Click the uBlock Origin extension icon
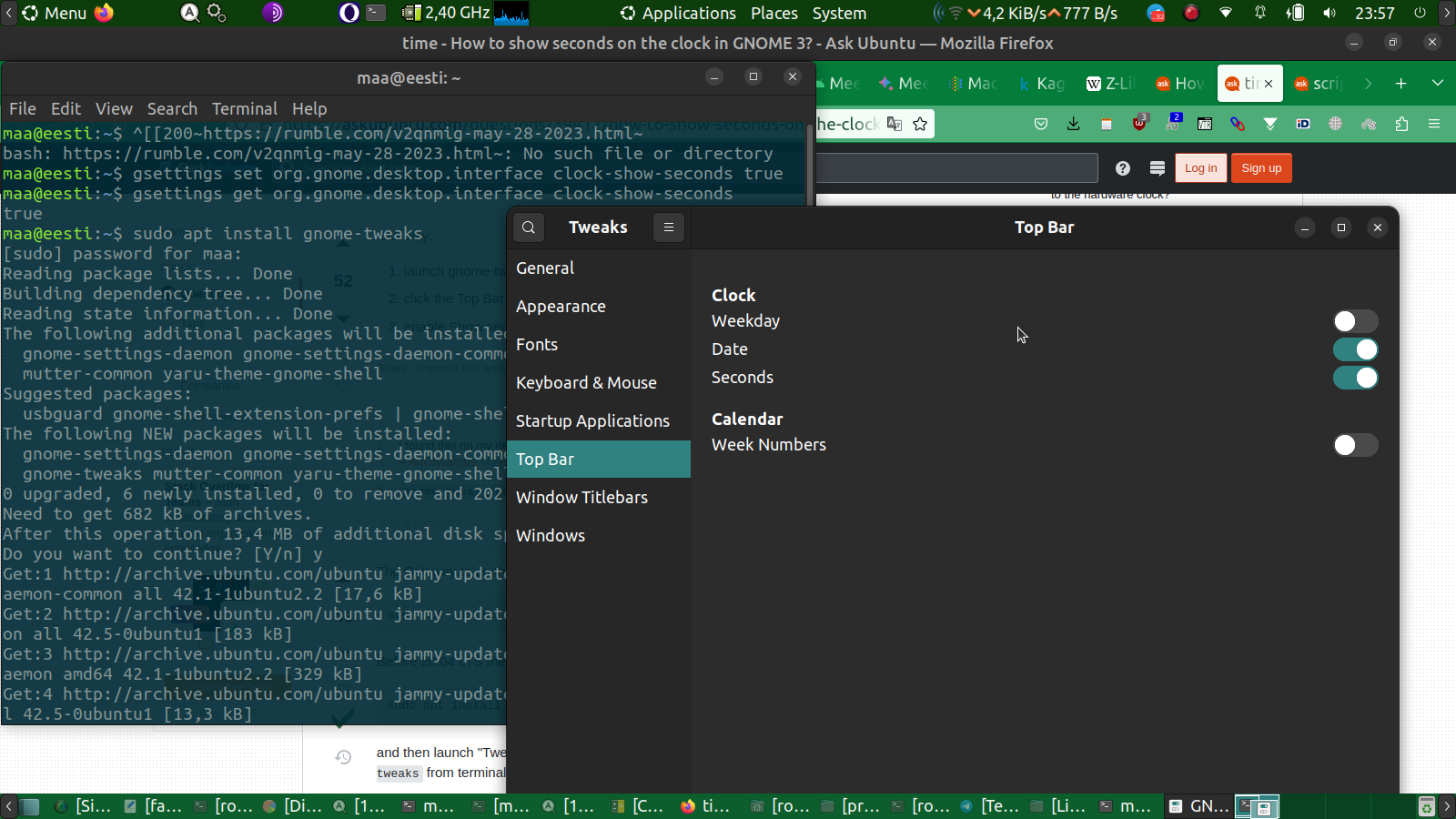Screen dimensions: 1456x819 [1139, 124]
